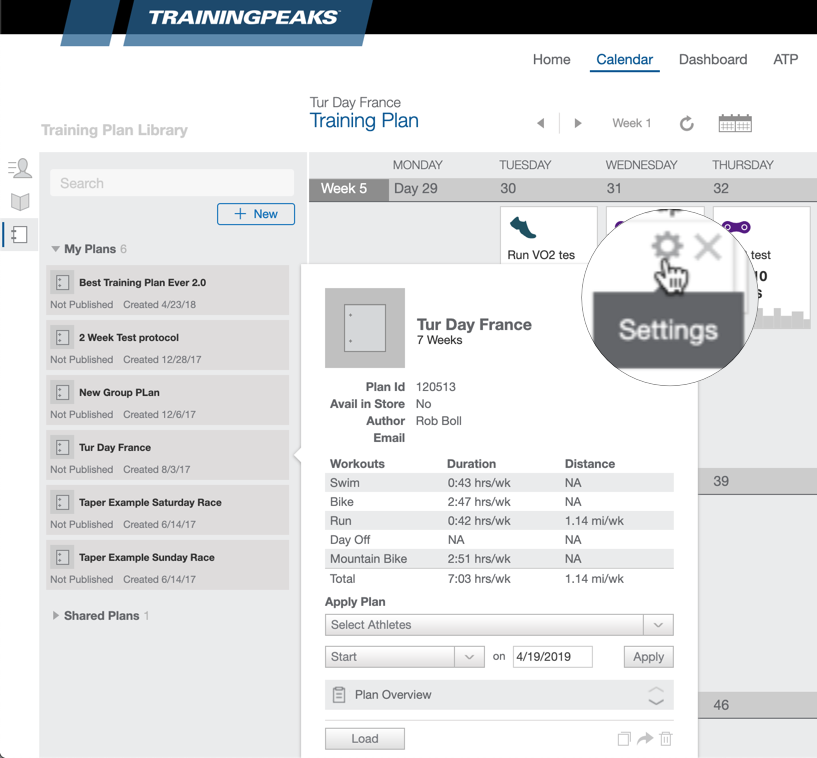817x758 pixels.
Task: Click the purple bike chain workout icon
Action: pos(736,227)
